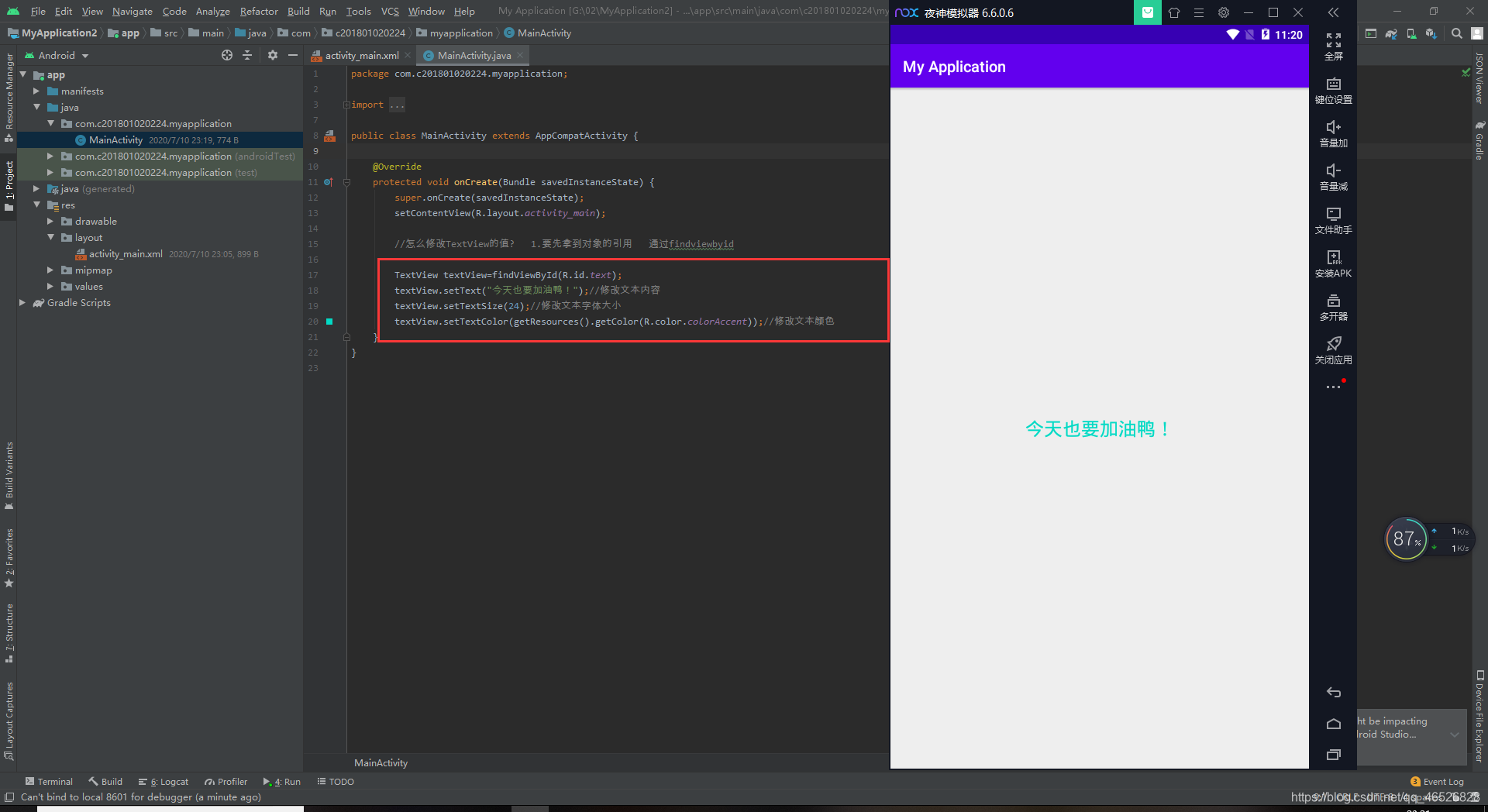Toggle Gradle tool window on right
Viewport: 1488px width, 812px height.
1479,140
